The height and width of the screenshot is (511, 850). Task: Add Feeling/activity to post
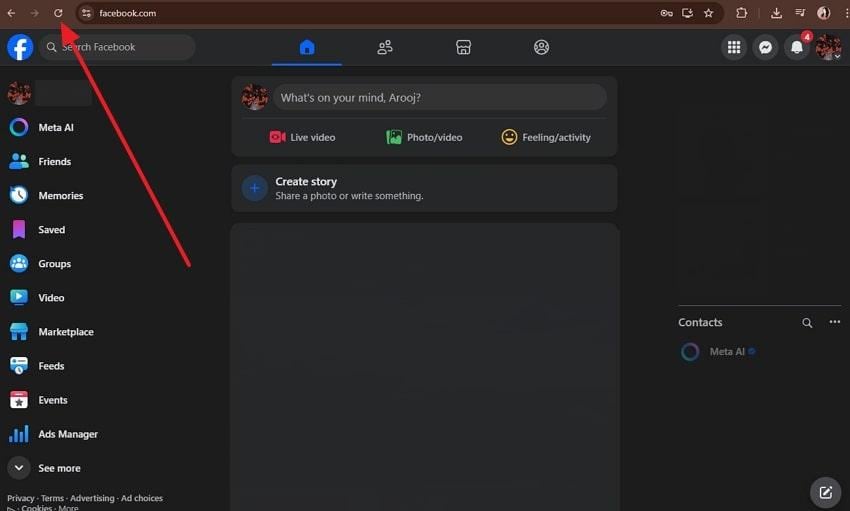(546, 137)
